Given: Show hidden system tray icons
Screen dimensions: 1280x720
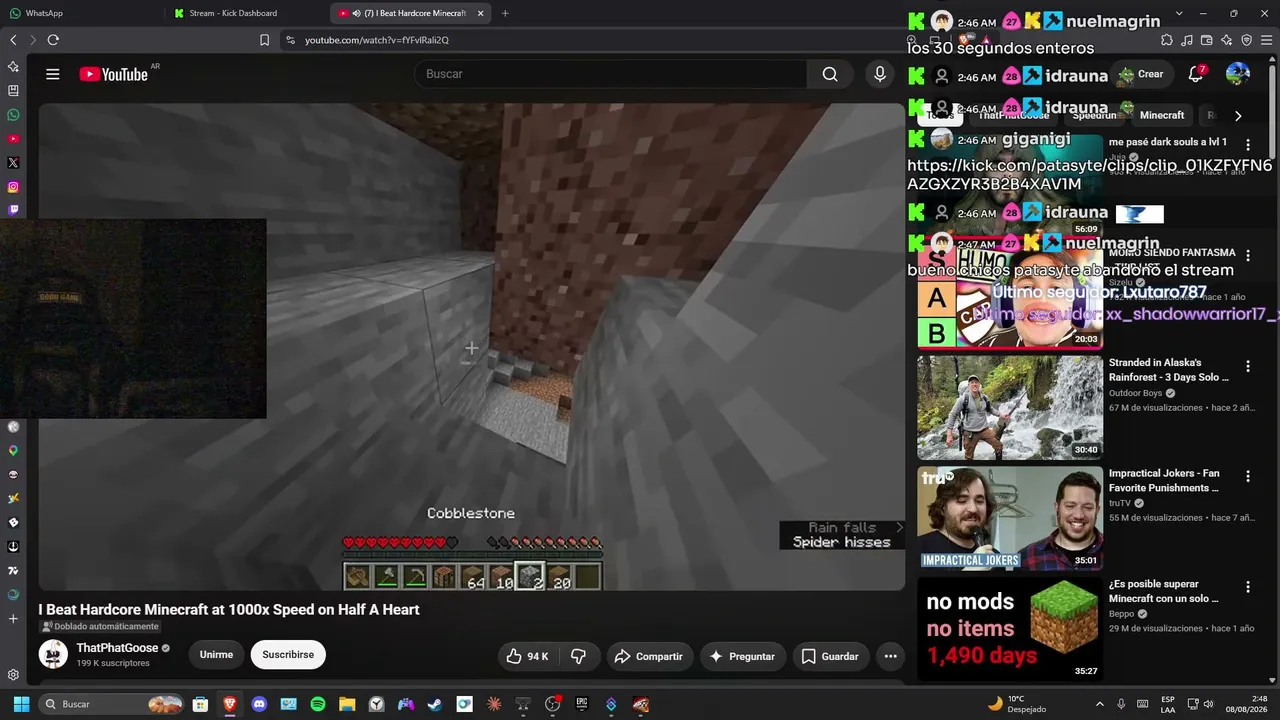Looking at the screenshot, I should point(1100,704).
